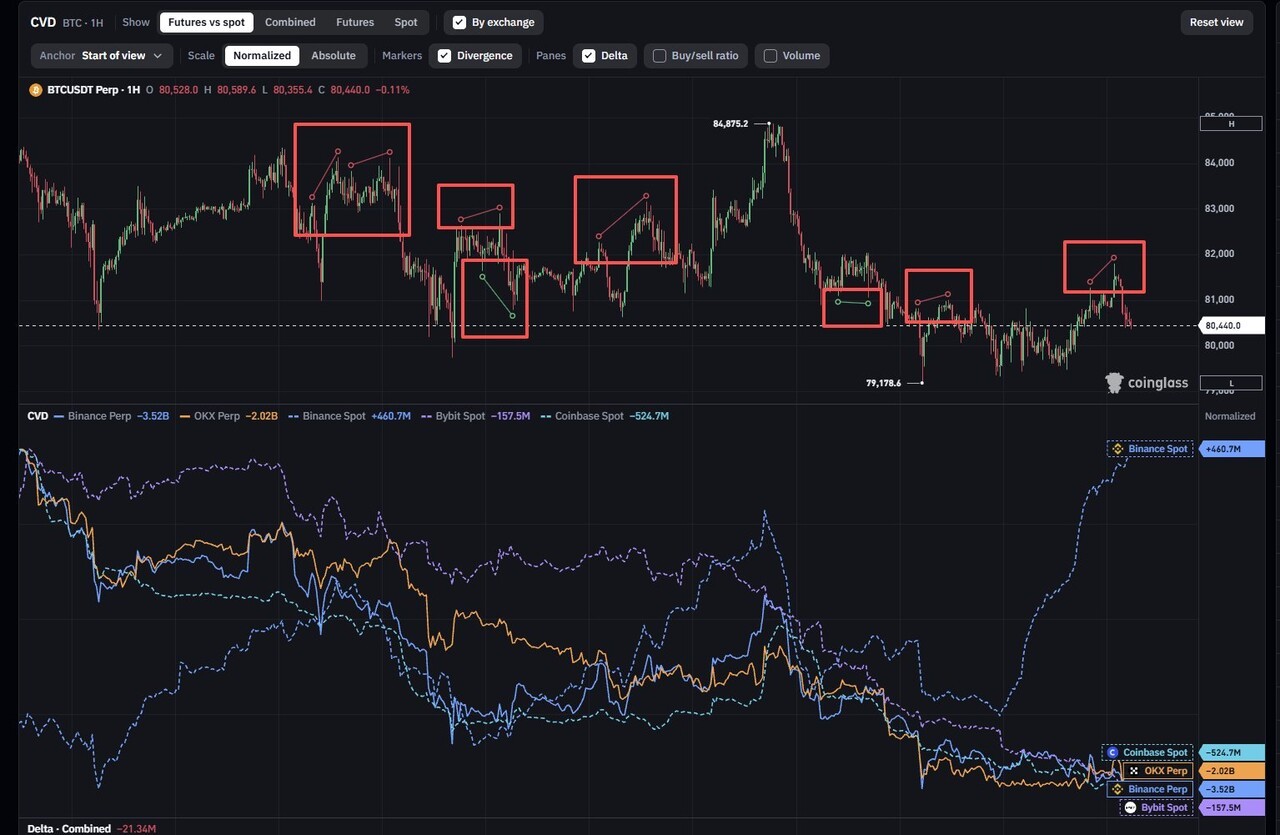The width and height of the screenshot is (1280, 835).
Task: Click the 79,178.6 low price label
Action: click(x=884, y=383)
